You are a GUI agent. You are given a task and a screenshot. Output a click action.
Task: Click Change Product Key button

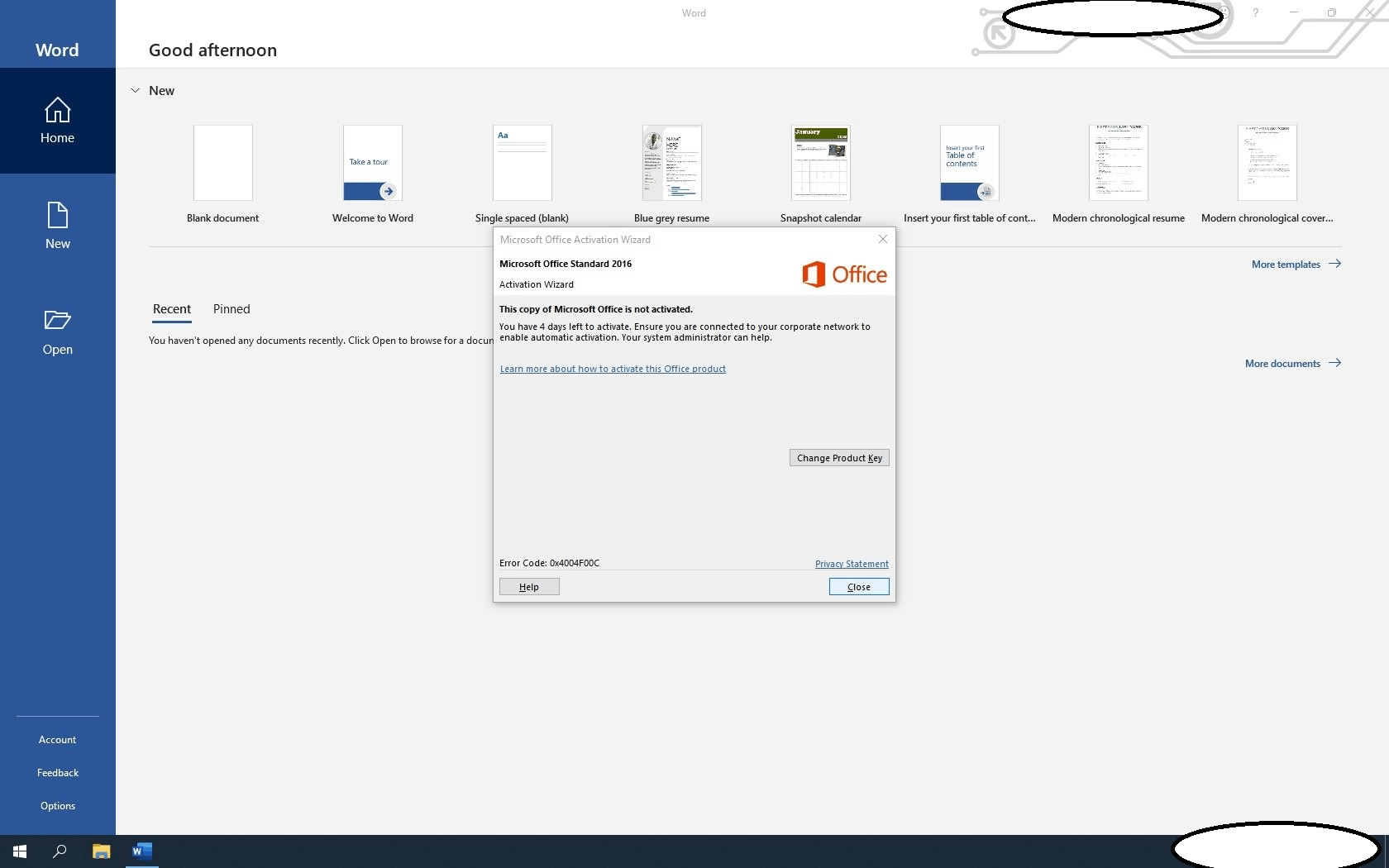click(x=839, y=458)
